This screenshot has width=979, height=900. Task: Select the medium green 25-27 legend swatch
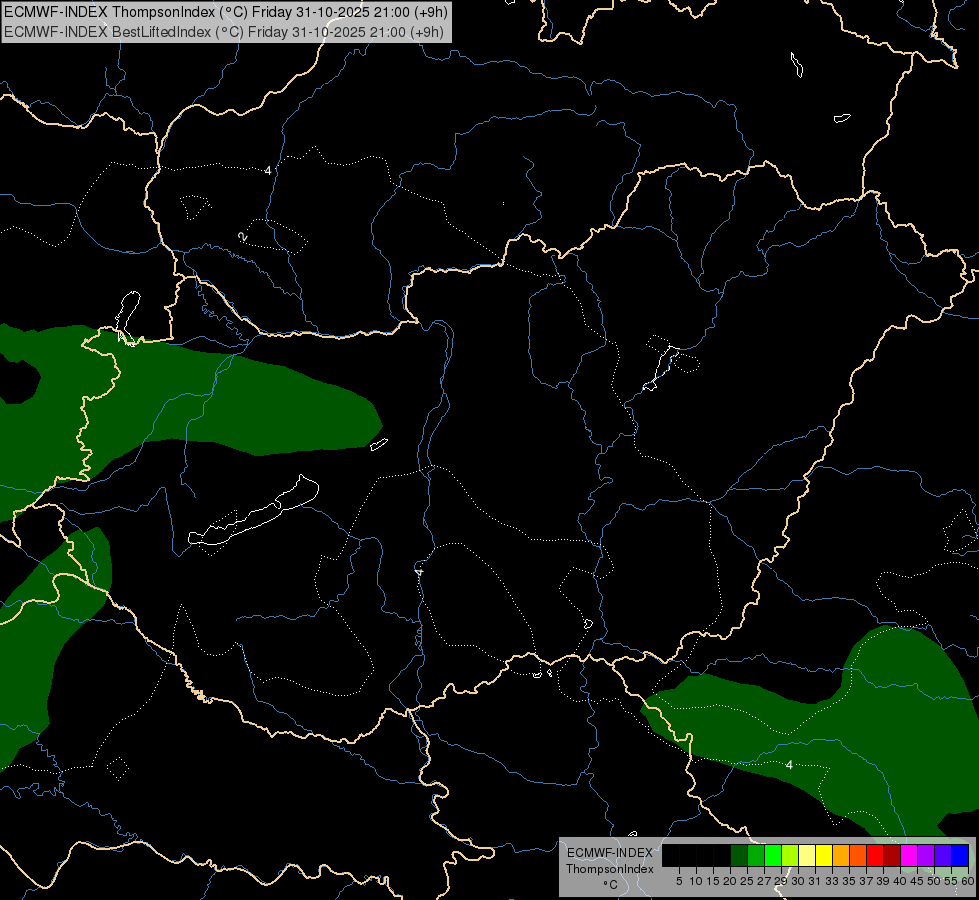click(756, 855)
